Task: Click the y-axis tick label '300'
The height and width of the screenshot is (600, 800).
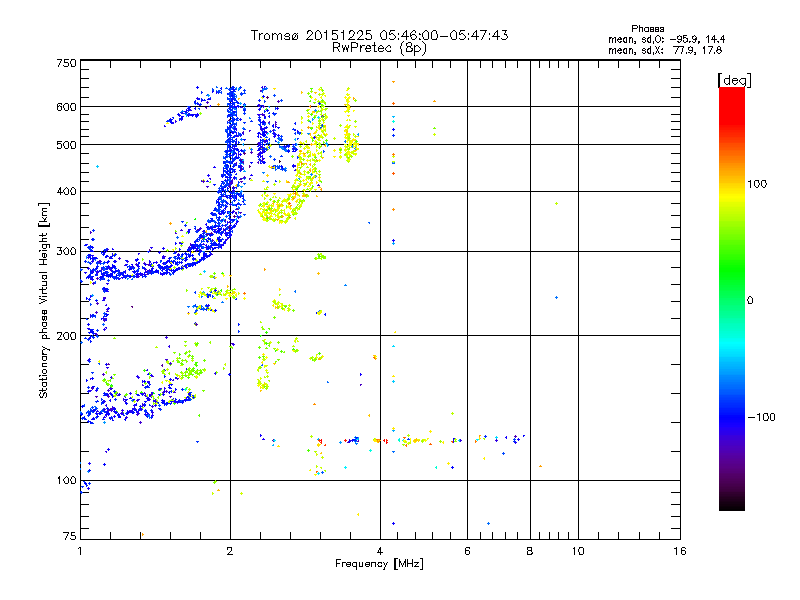Action: tap(66, 251)
